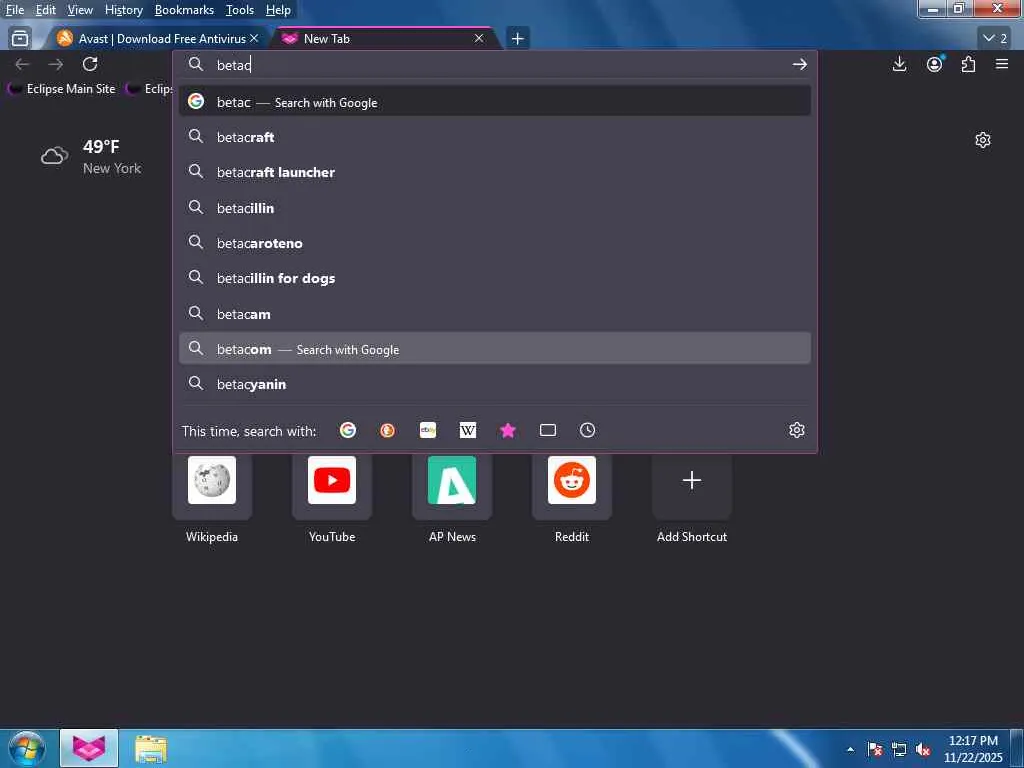
Task: Search bookmarks using the pink star
Action: click(x=507, y=430)
